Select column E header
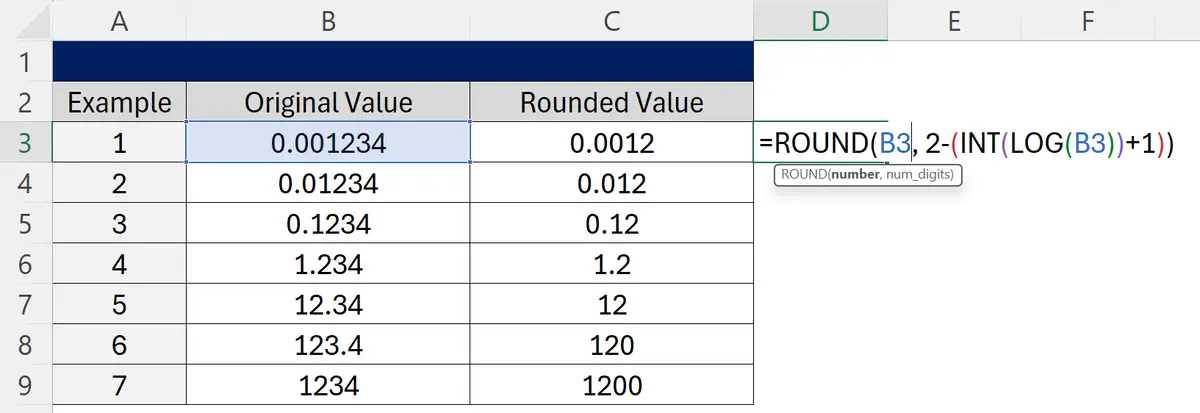 (x=954, y=20)
